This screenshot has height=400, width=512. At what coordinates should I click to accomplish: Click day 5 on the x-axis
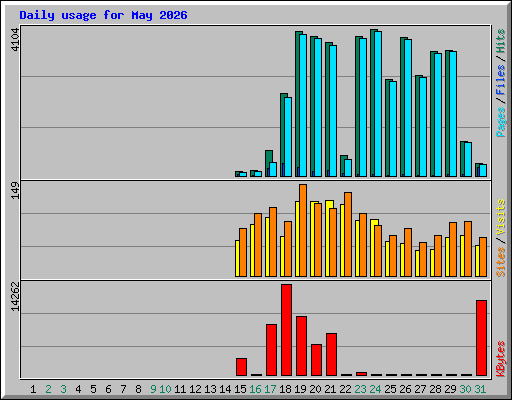[93, 389]
